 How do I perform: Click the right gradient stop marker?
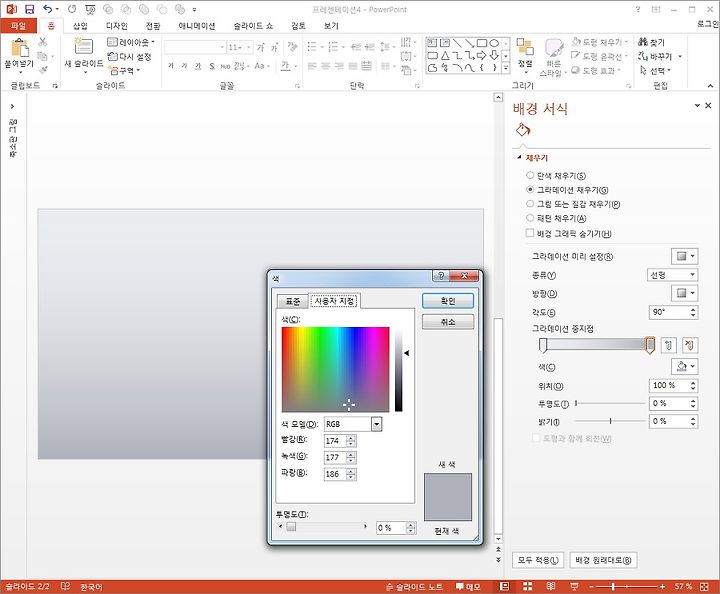pyautogui.click(x=650, y=345)
